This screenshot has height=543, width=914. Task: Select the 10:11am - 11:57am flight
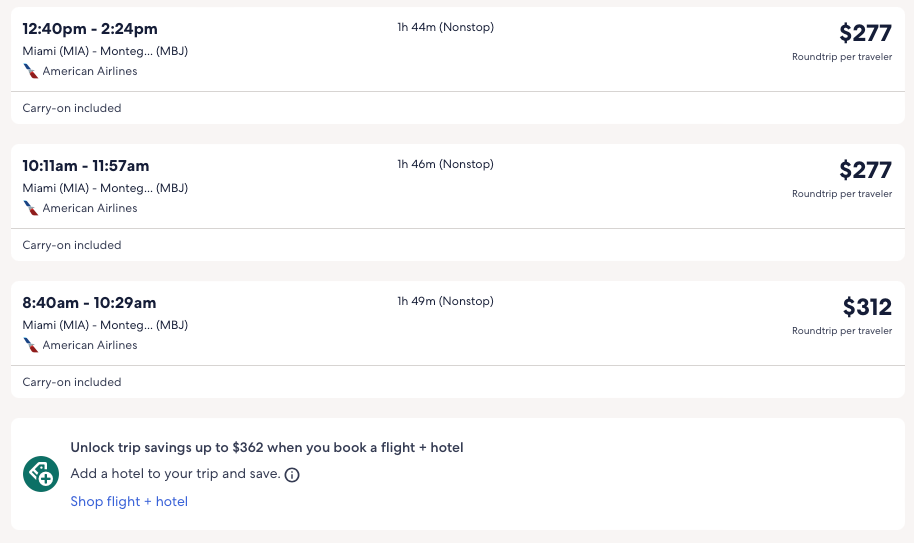pyautogui.click(x=86, y=166)
